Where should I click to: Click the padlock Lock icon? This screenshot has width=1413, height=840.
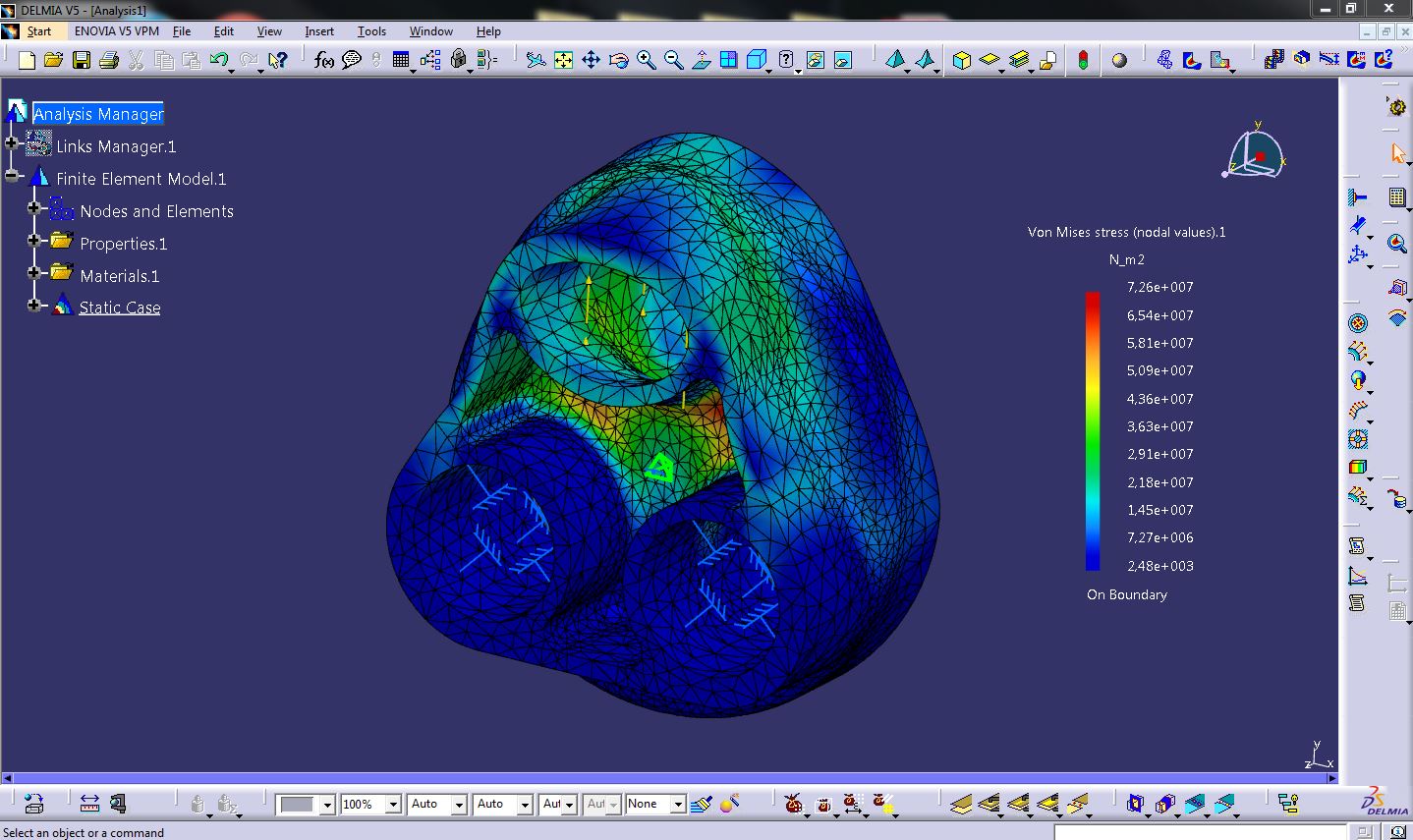[x=458, y=61]
